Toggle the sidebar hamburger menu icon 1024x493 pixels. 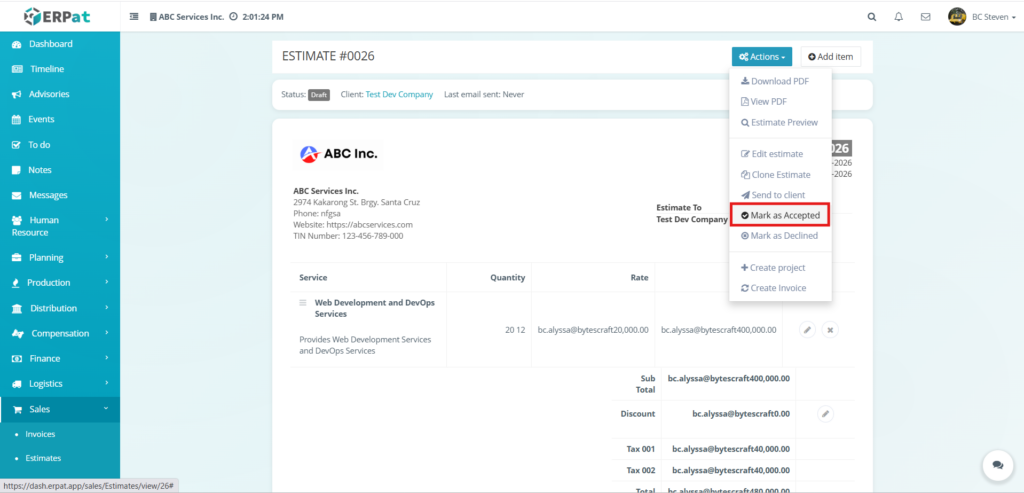[135, 17]
